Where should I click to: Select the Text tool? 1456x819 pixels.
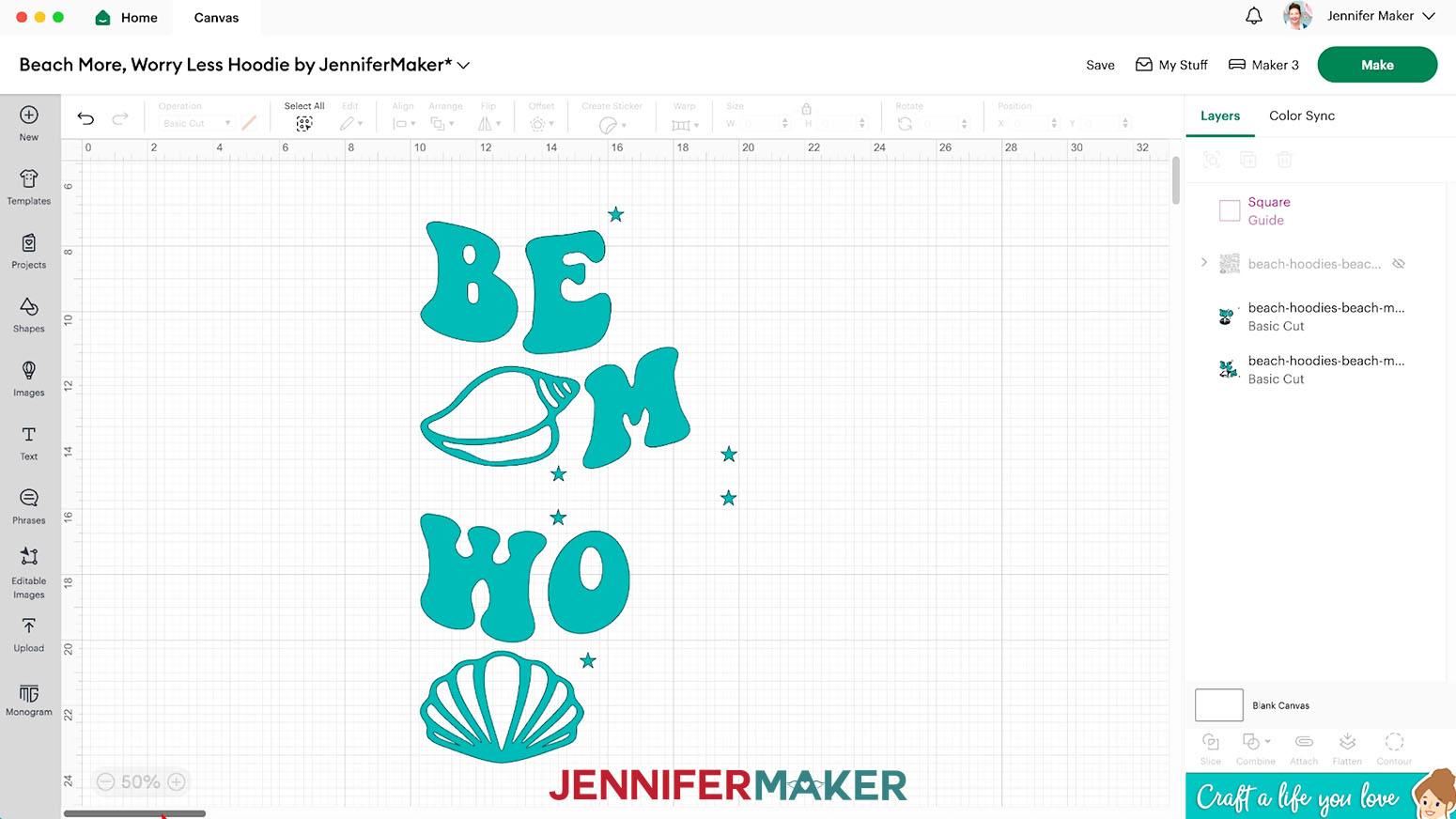tap(29, 442)
